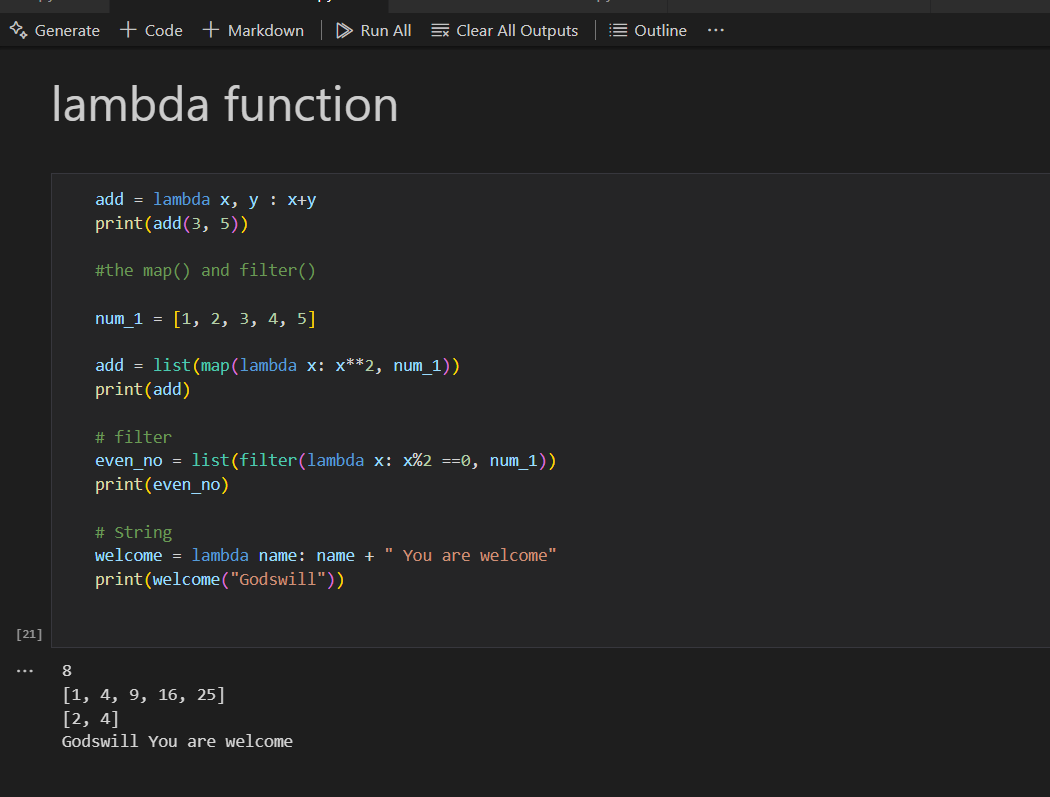Open the notebook Outline view
1050x797 pixels.
point(648,30)
